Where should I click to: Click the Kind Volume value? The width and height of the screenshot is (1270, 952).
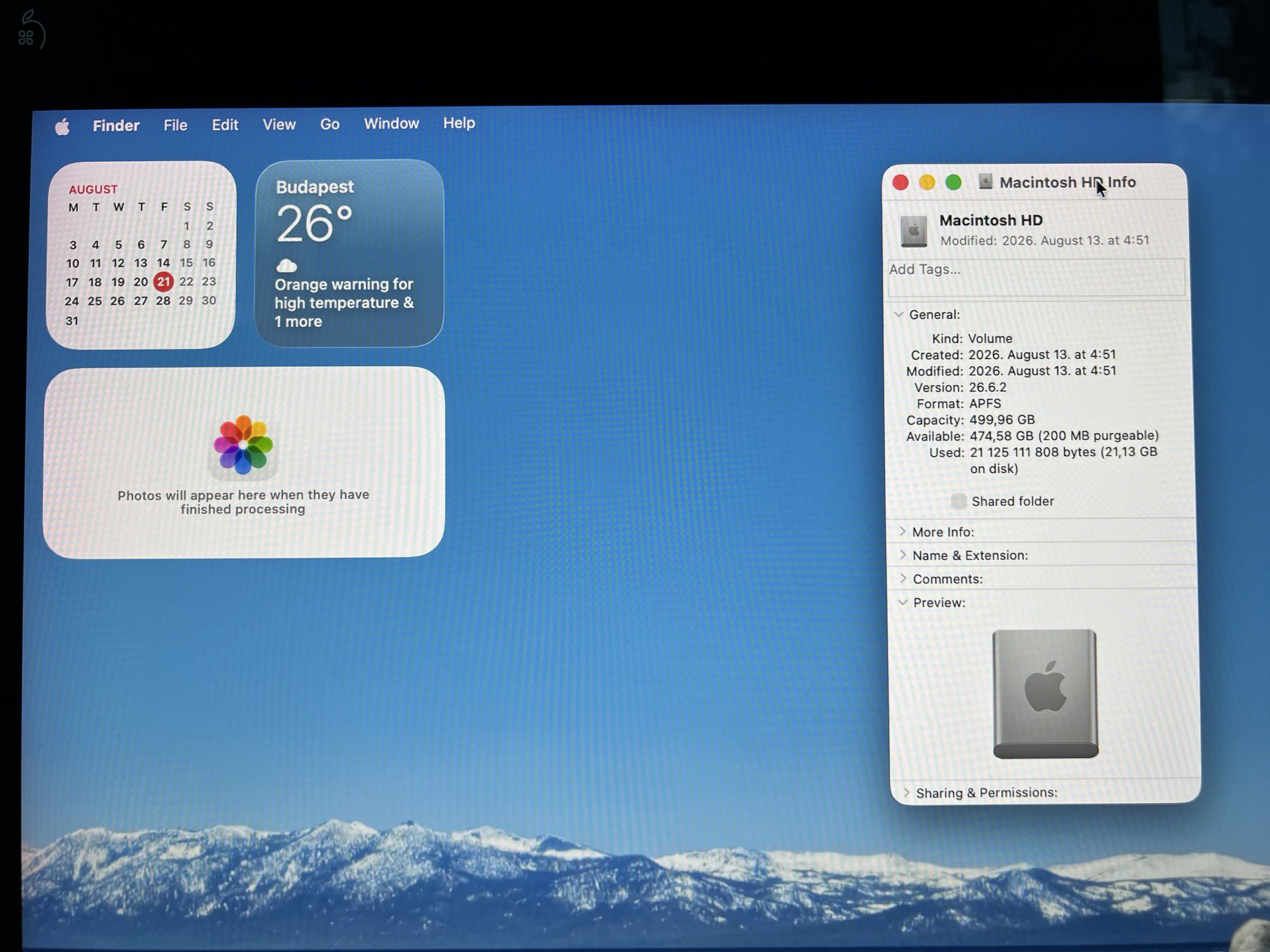point(990,338)
